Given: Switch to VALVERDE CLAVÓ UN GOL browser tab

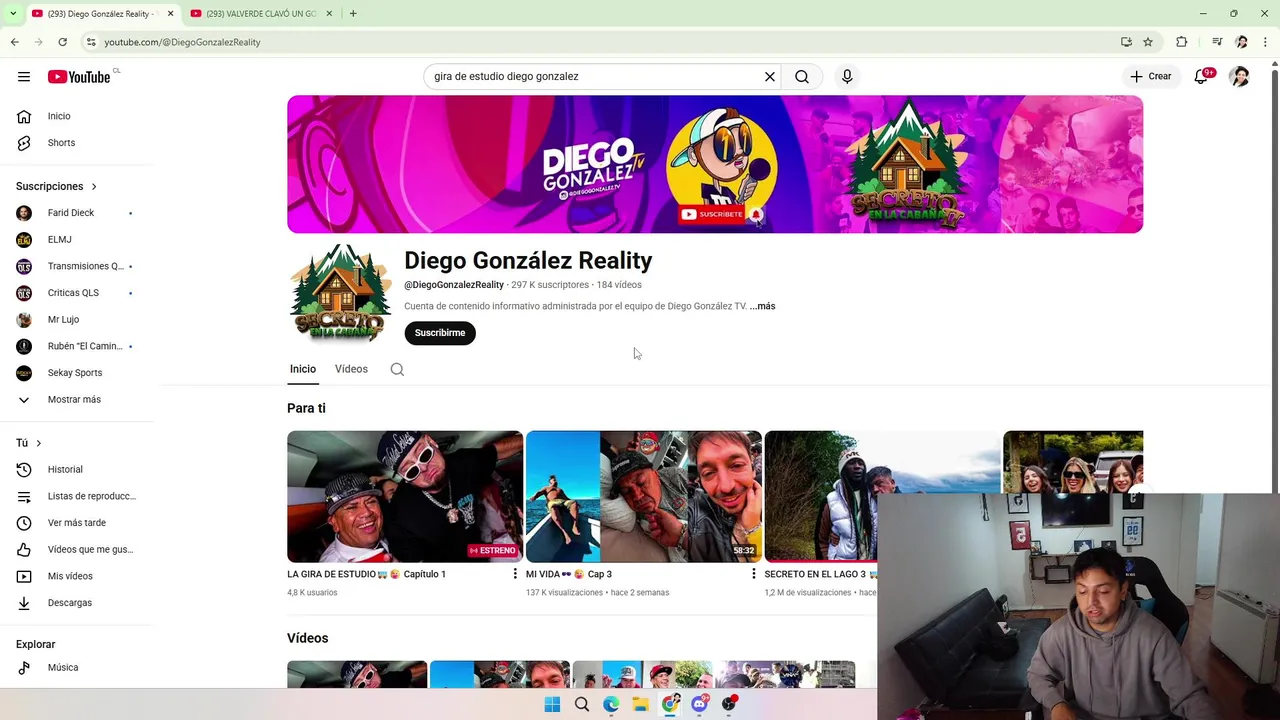Looking at the screenshot, I should (x=260, y=13).
